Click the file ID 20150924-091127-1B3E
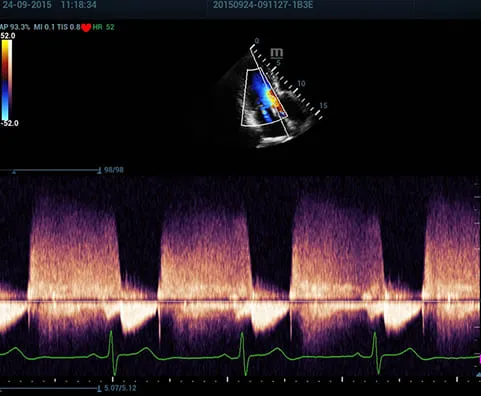Viewport: 481px width, 396px height. point(263,5)
